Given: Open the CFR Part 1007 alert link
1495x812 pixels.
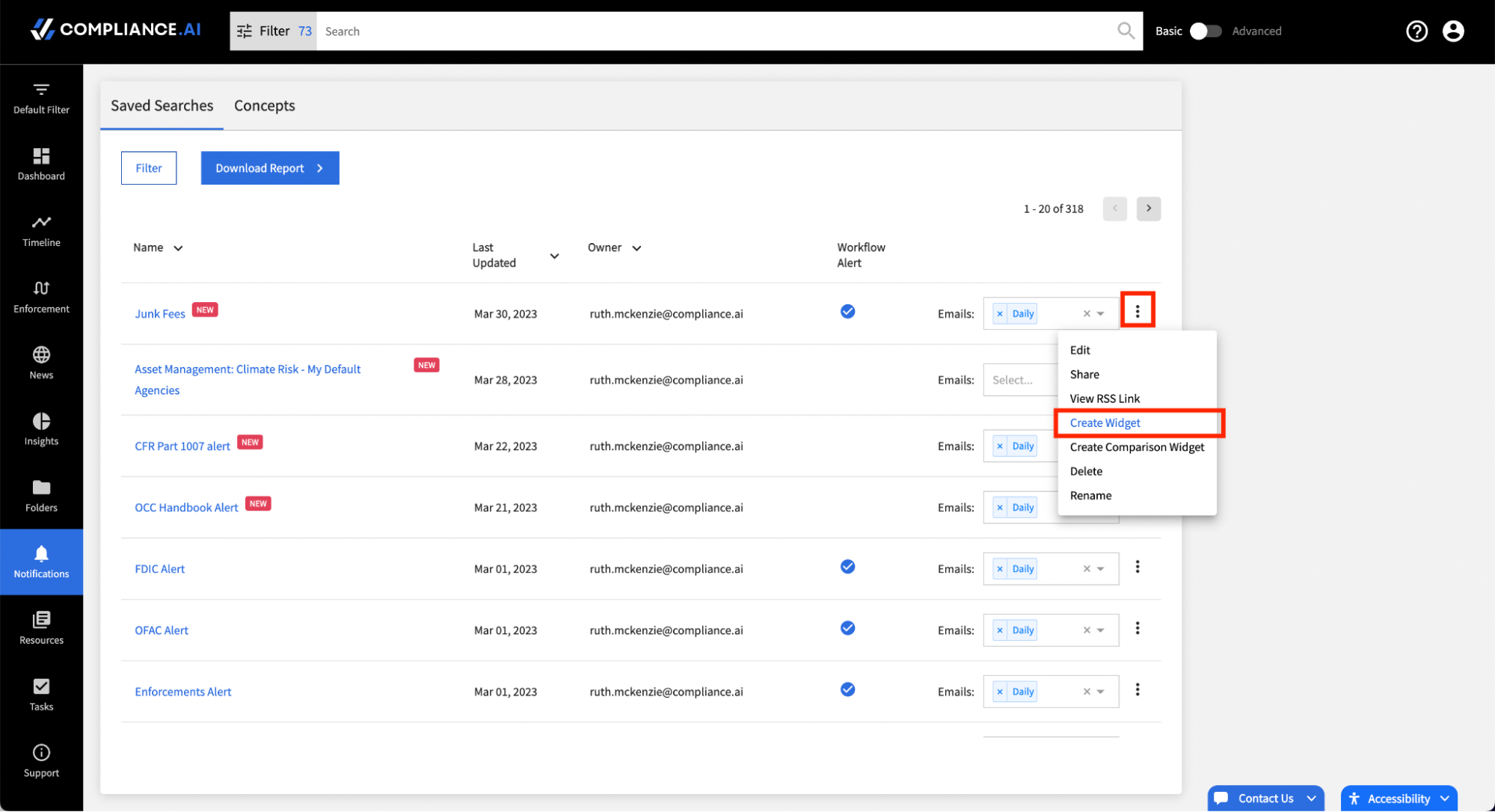Looking at the screenshot, I should coord(182,446).
